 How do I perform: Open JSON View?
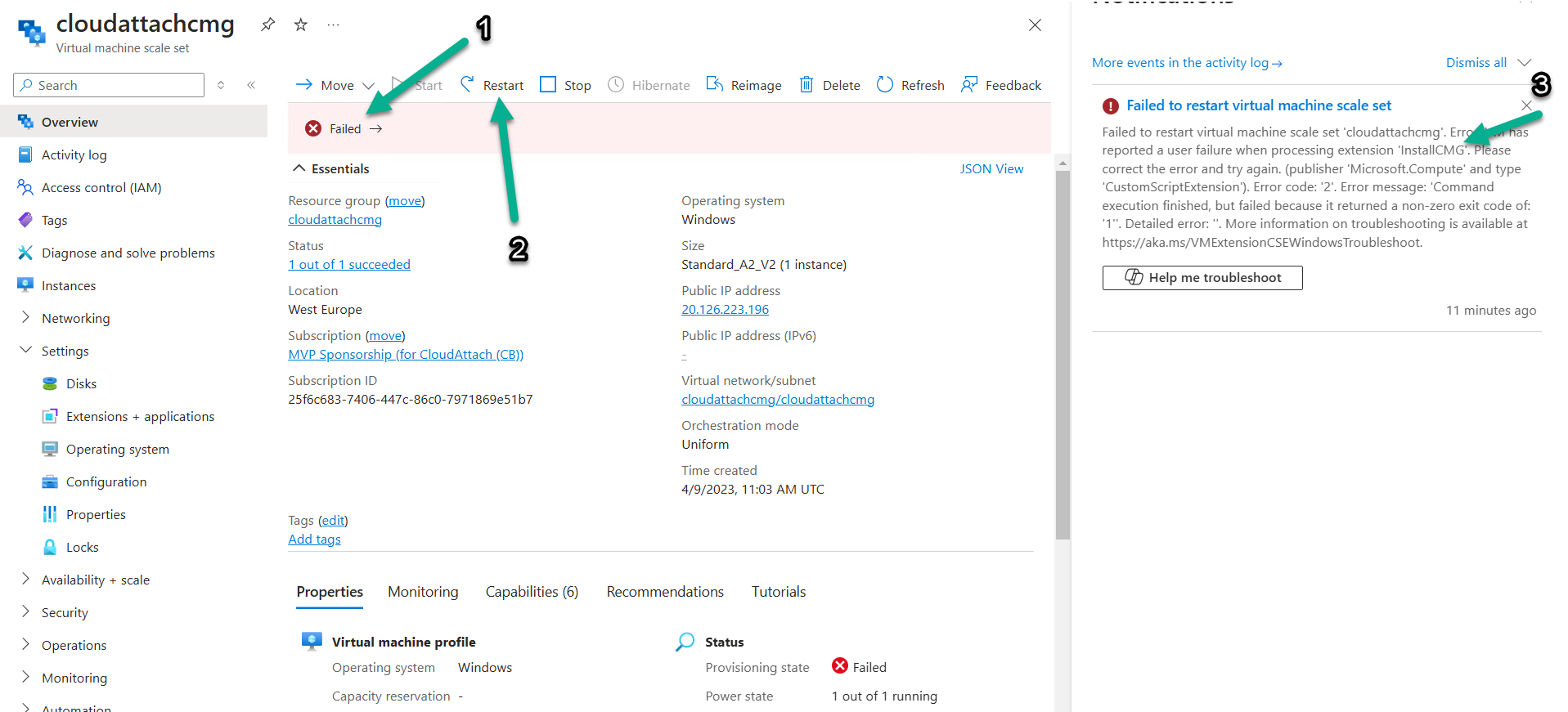click(991, 168)
